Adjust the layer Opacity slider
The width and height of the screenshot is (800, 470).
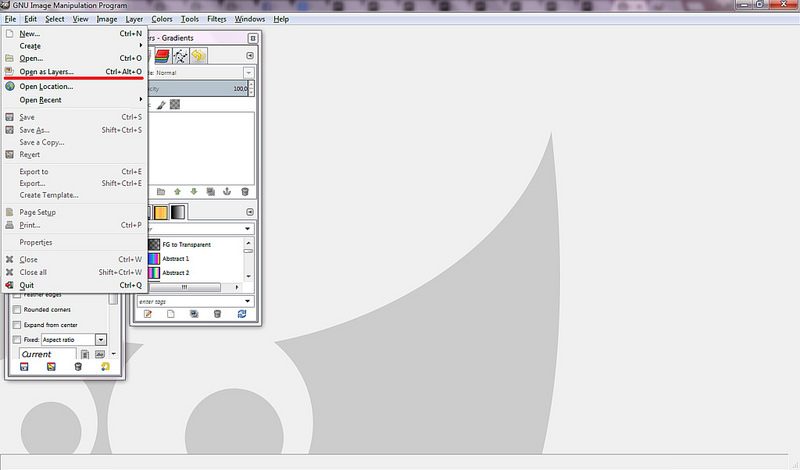pyautogui.click(x=197, y=88)
